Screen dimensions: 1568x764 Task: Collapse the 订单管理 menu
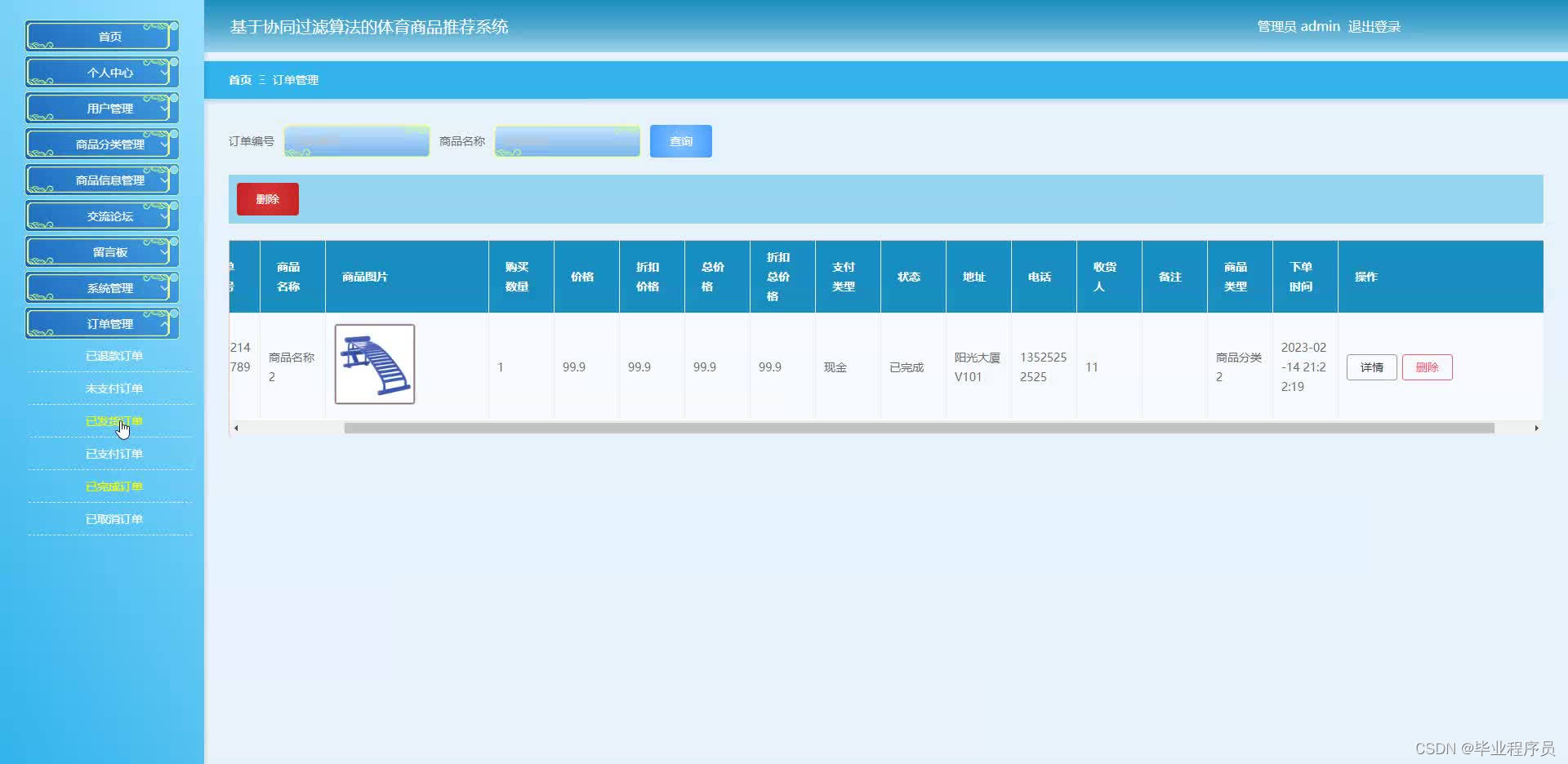(102, 323)
